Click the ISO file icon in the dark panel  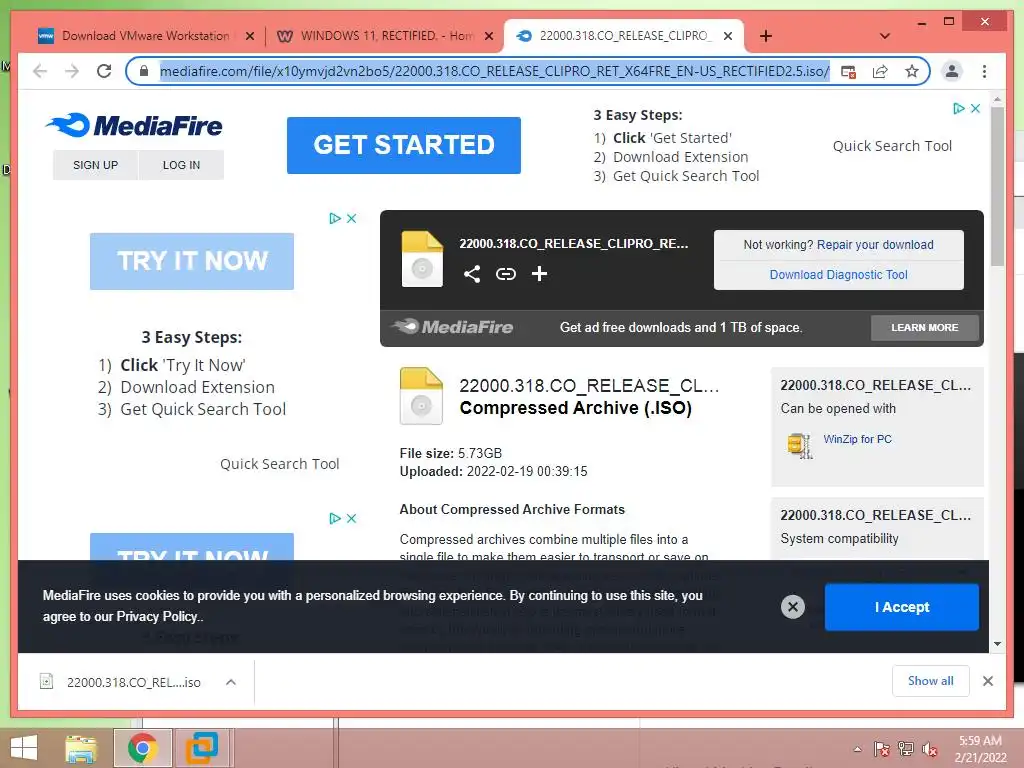(422, 259)
